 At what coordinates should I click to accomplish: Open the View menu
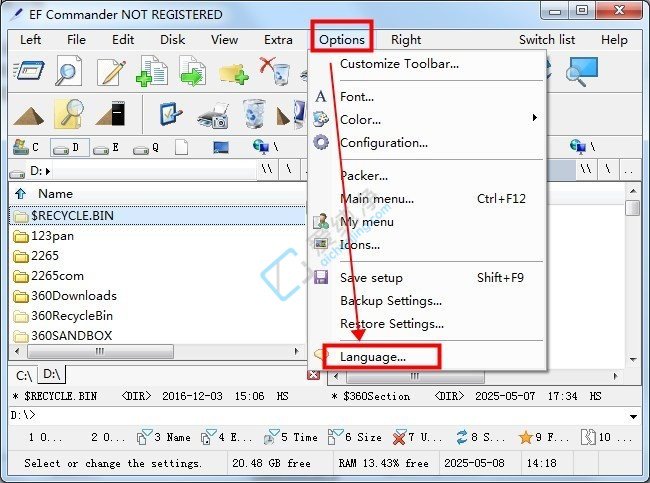tap(224, 40)
